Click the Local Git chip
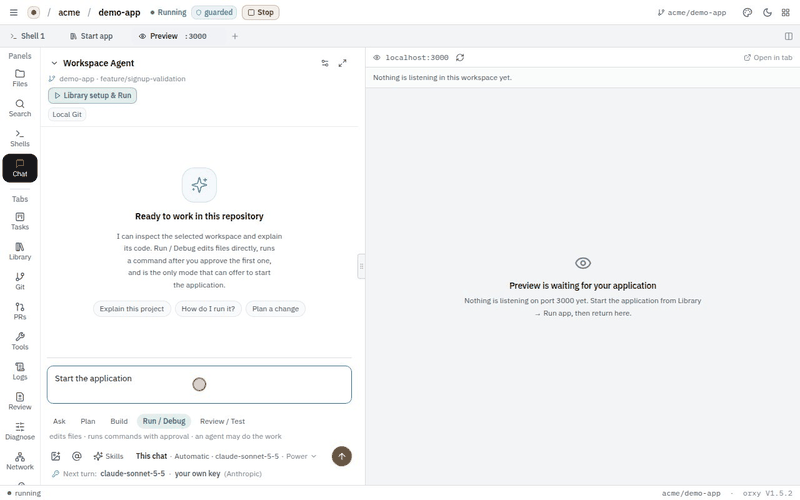The height and width of the screenshot is (500, 800). [67, 114]
